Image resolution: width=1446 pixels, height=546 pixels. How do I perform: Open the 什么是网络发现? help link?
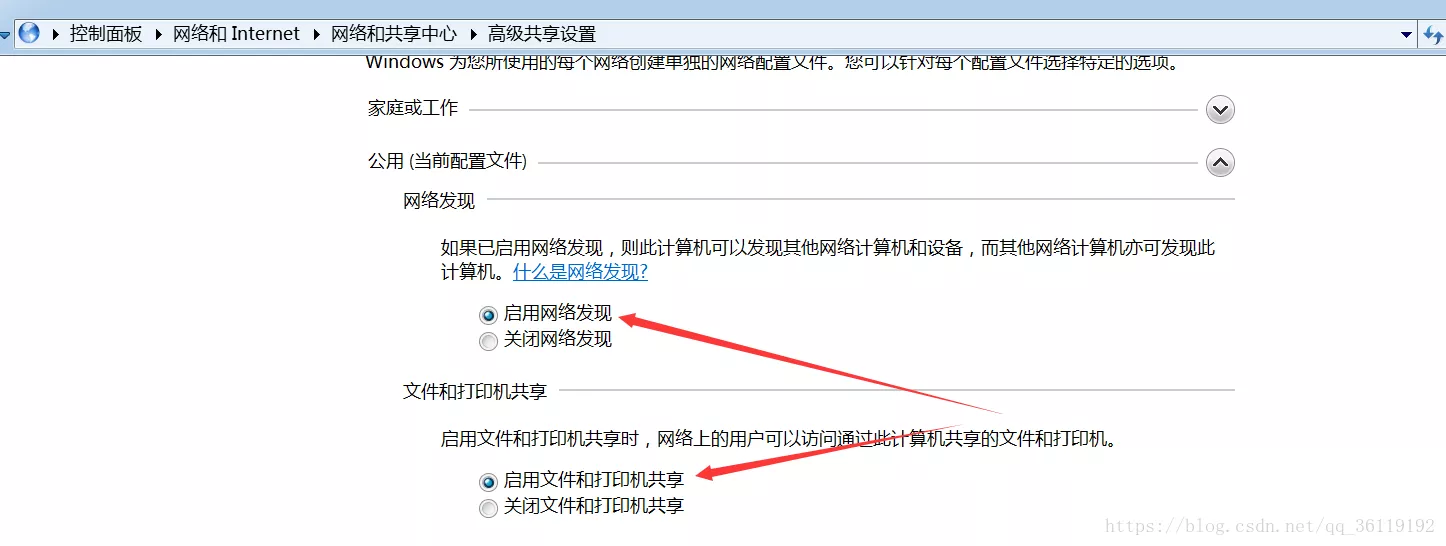point(580,272)
